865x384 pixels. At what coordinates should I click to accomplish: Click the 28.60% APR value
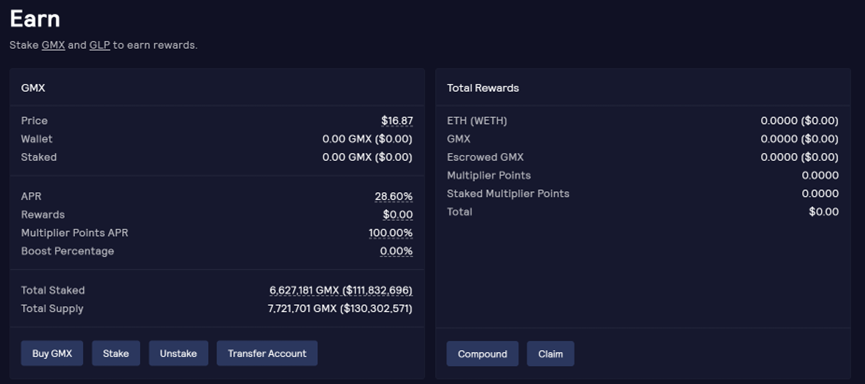(394, 197)
